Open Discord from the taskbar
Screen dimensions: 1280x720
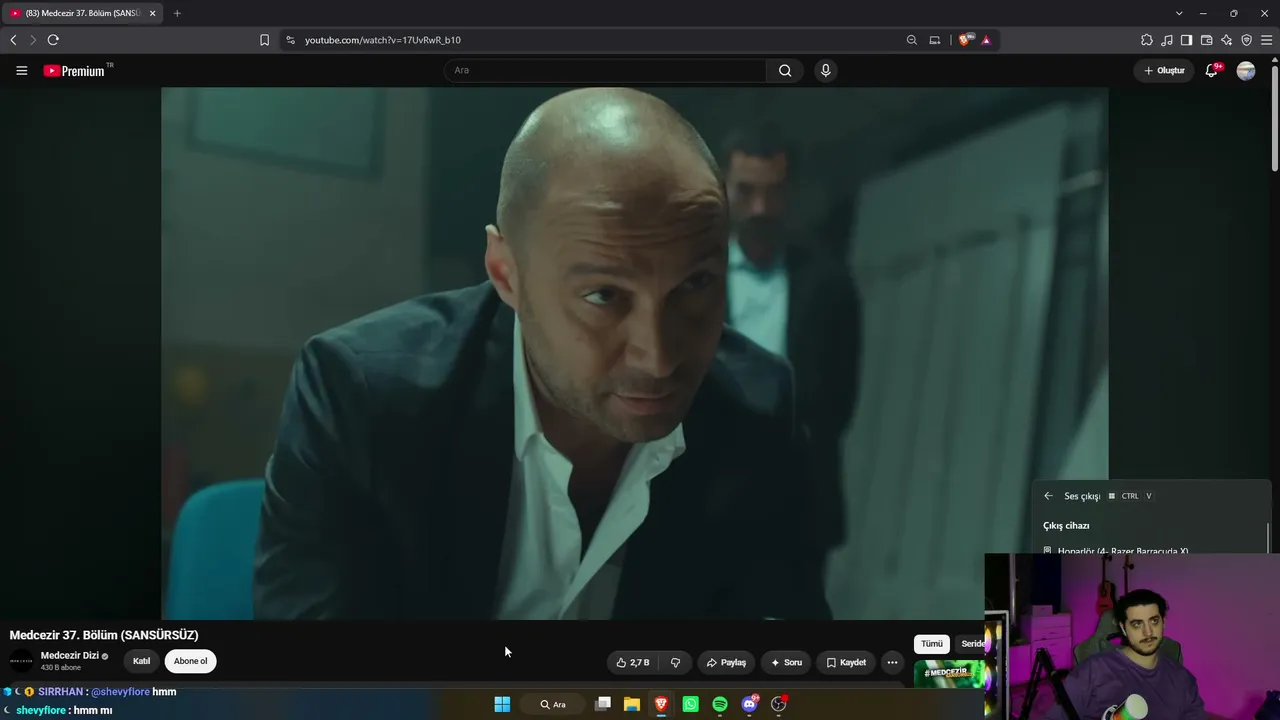pos(749,704)
